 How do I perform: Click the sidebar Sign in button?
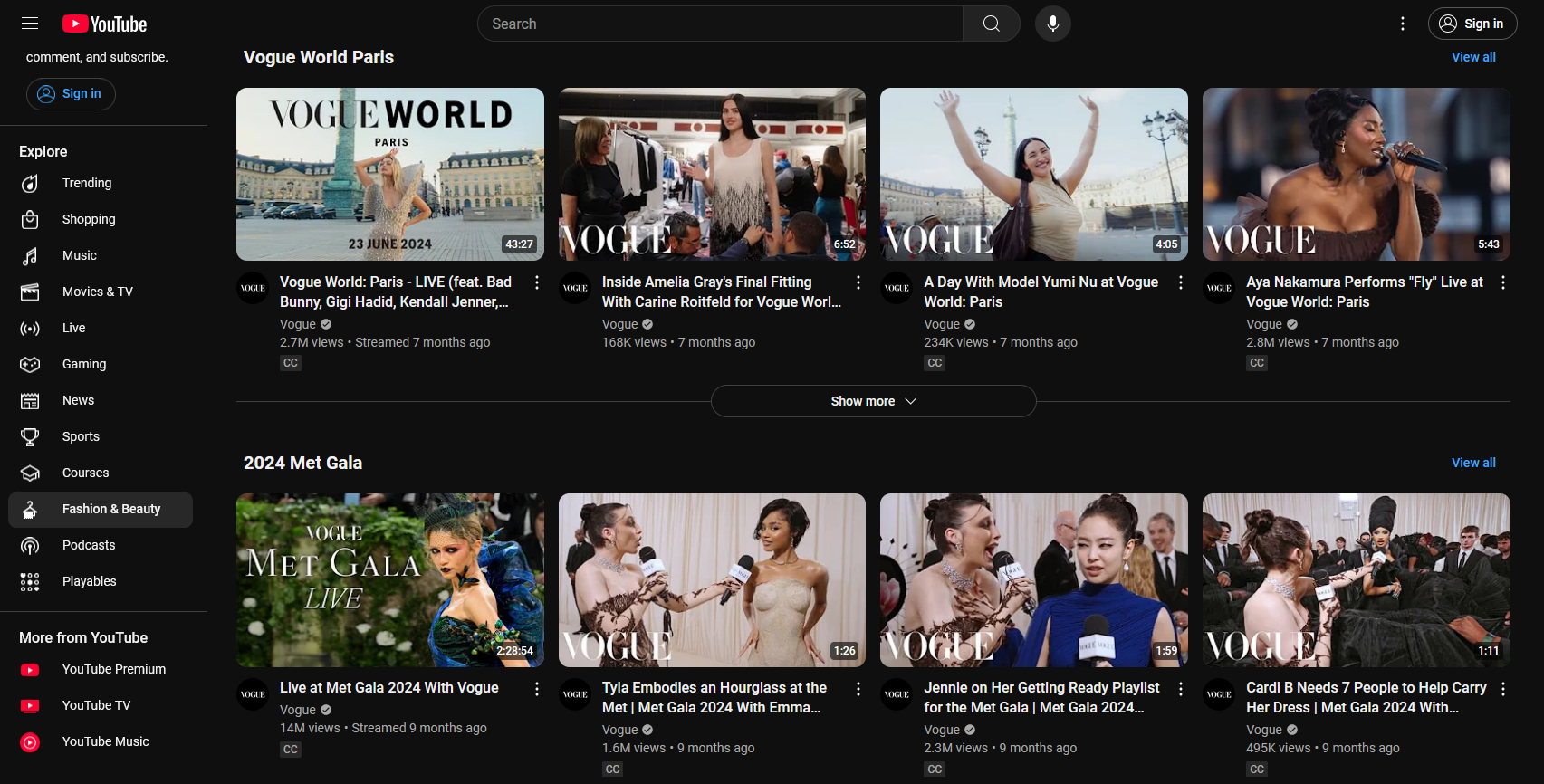click(71, 94)
